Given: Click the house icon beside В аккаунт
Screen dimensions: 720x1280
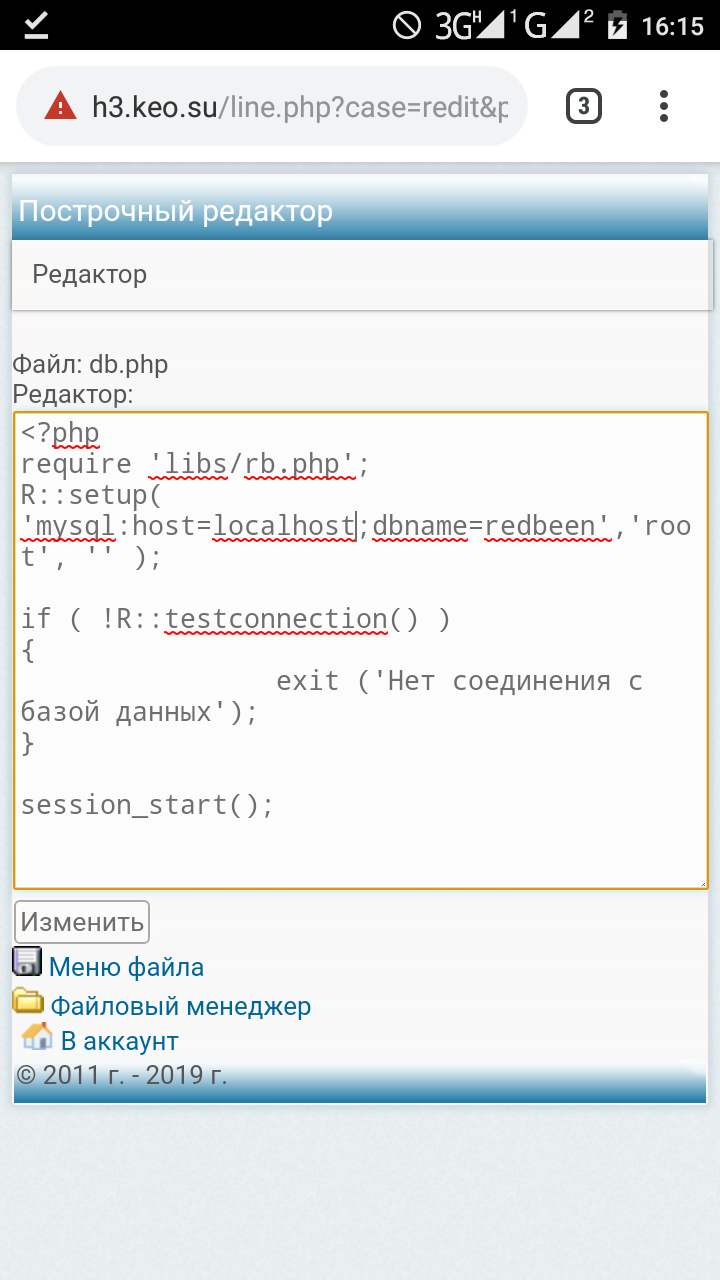Looking at the screenshot, I should (37, 1037).
